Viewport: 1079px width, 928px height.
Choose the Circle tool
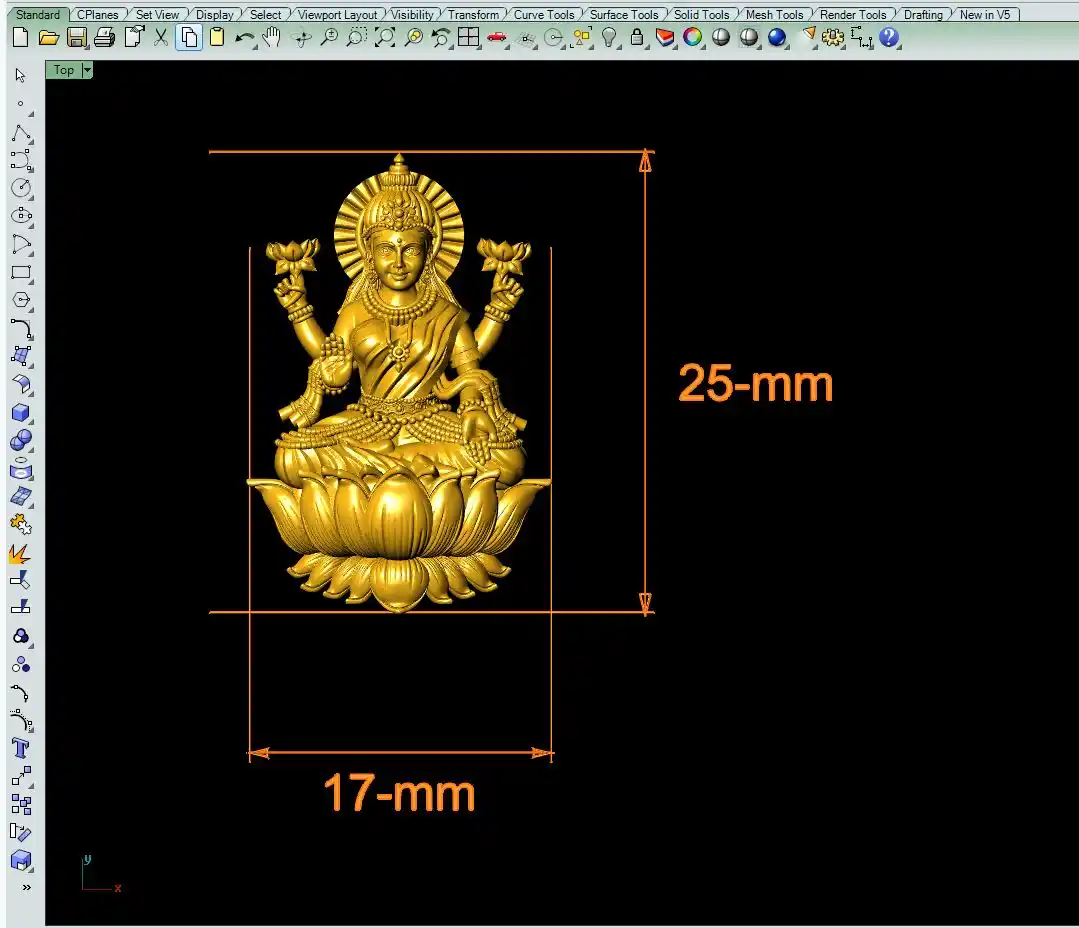[x=21, y=188]
